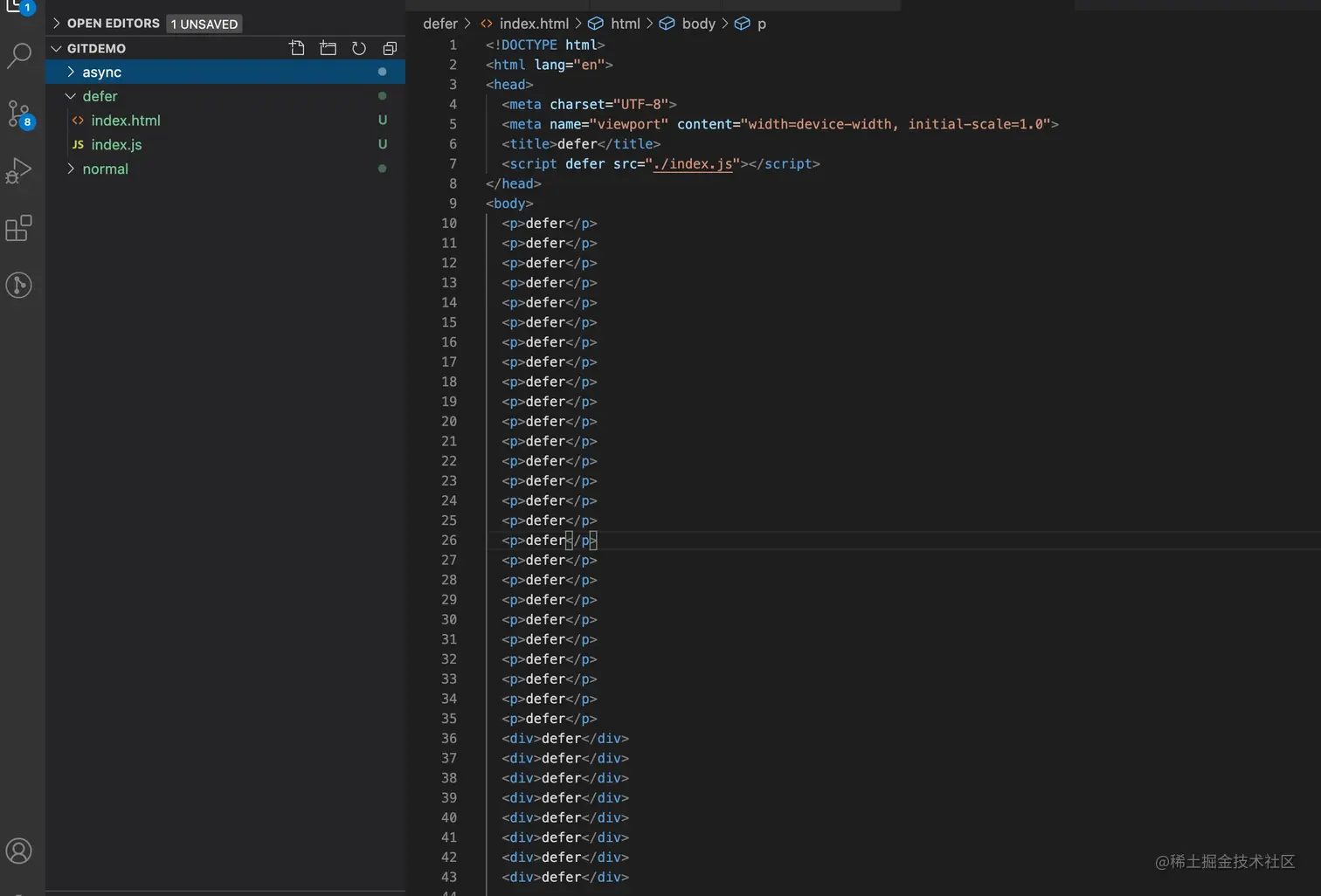Click the New Folder icon in GITDEMO

(x=329, y=48)
